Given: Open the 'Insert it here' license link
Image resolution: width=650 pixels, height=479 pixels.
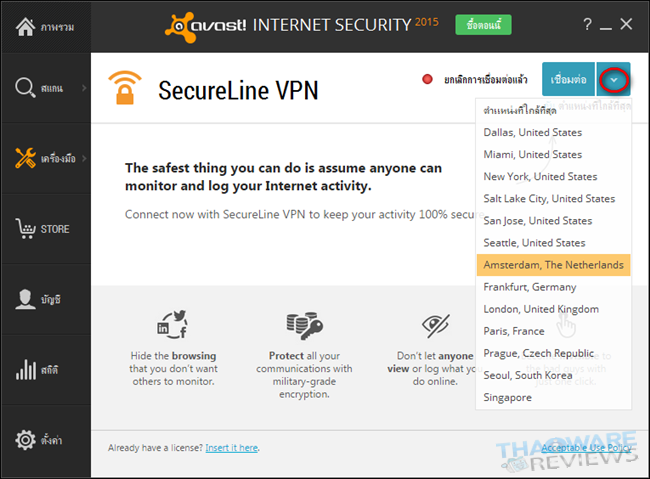Looking at the screenshot, I should tap(232, 448).
